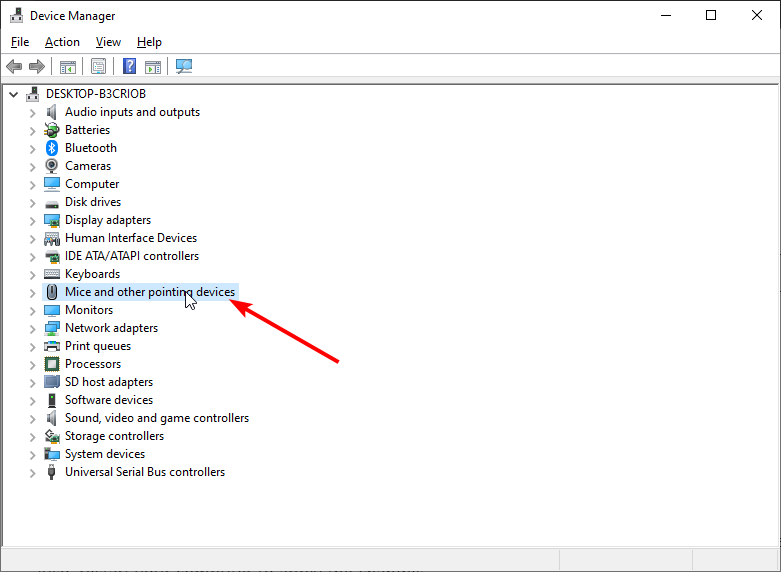Expand the Processors category arrow
The height and width of the screenshot is (572, 781).
[32, 365]
